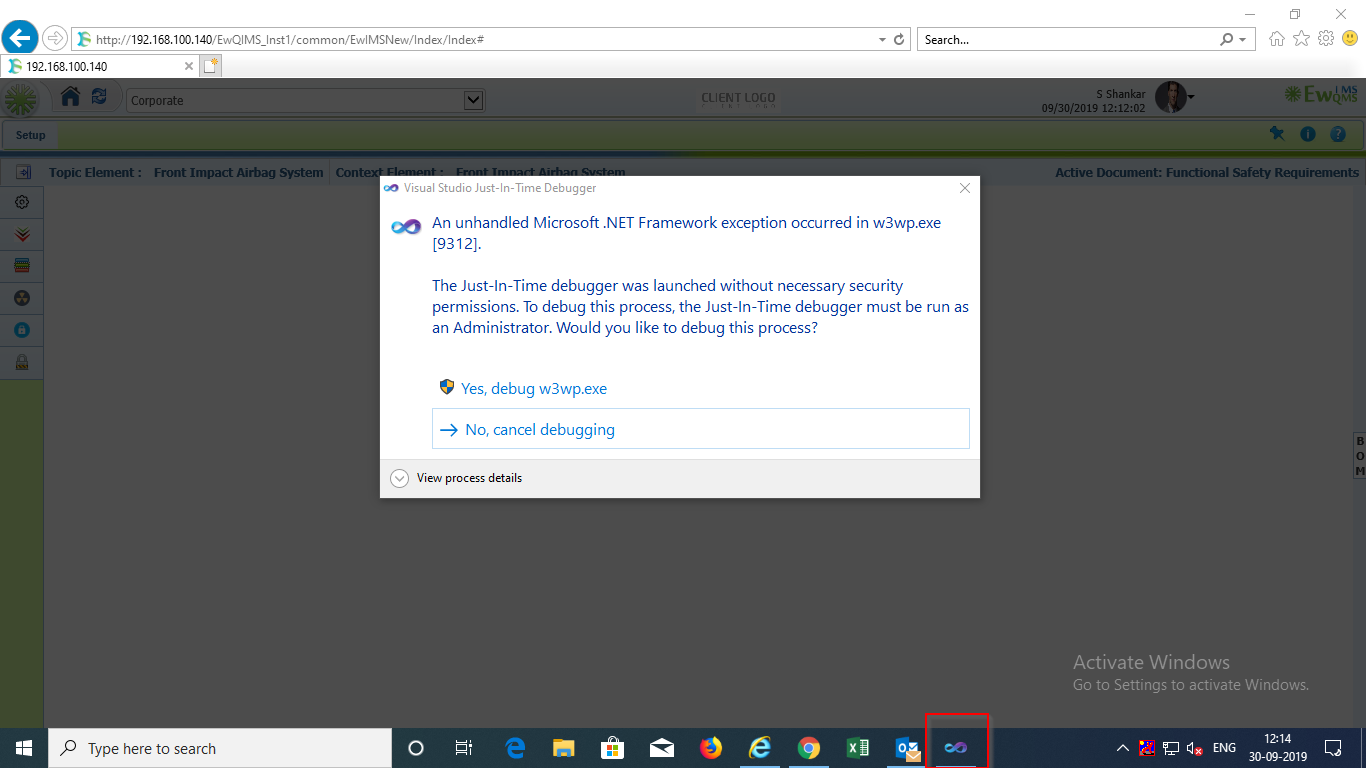1366x768 pixels.
Task: Click the address bar reload icon
Action: [899, 39]
